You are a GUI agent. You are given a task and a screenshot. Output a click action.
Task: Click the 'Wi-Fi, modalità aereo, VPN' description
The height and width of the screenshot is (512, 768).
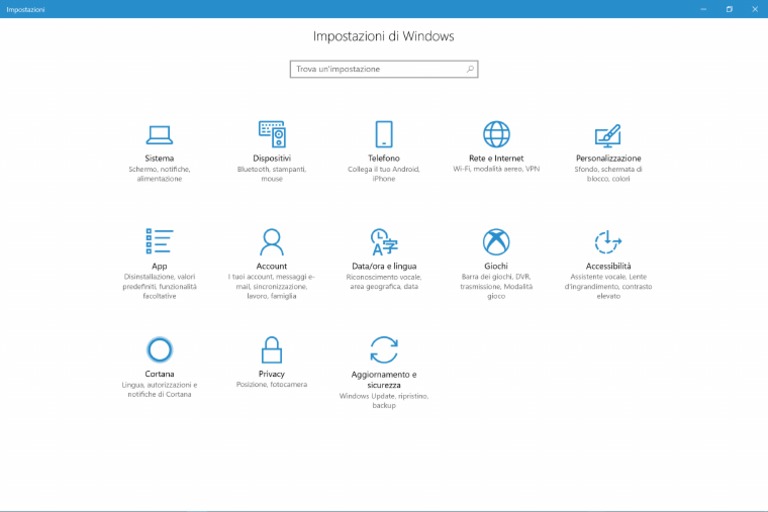click(x=496, y=169)
